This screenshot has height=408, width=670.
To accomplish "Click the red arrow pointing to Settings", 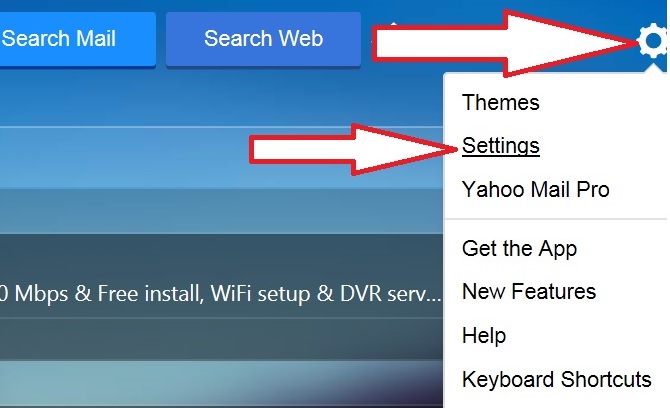I will [353, 150].
